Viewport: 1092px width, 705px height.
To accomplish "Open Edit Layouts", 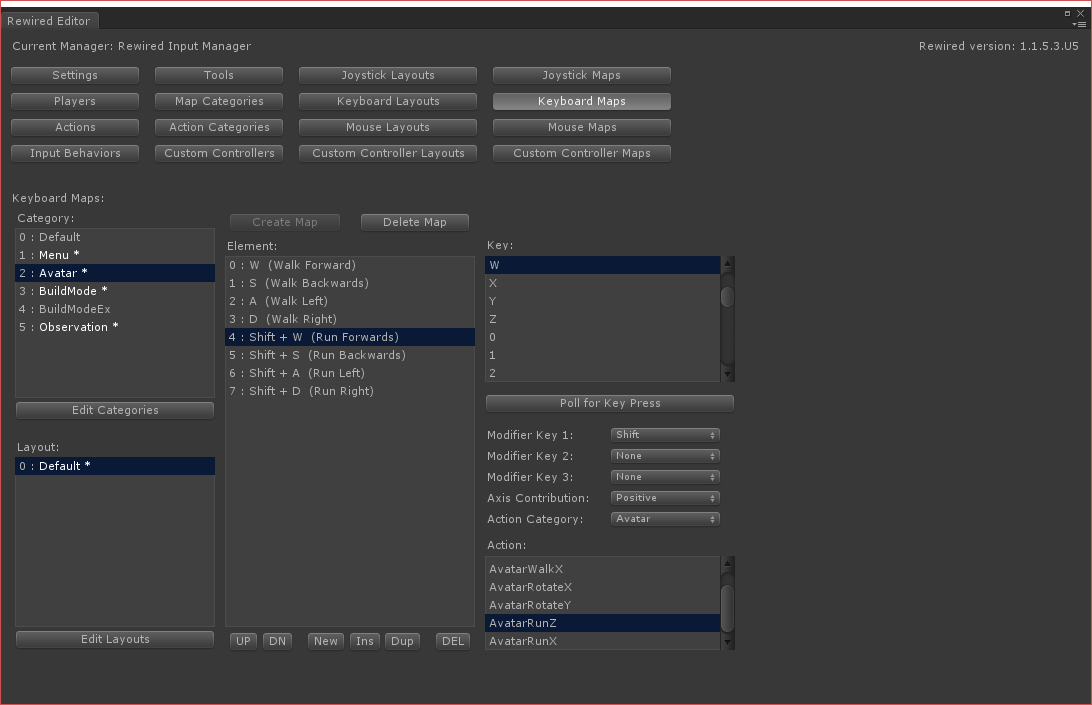I will tap(114, 639).
